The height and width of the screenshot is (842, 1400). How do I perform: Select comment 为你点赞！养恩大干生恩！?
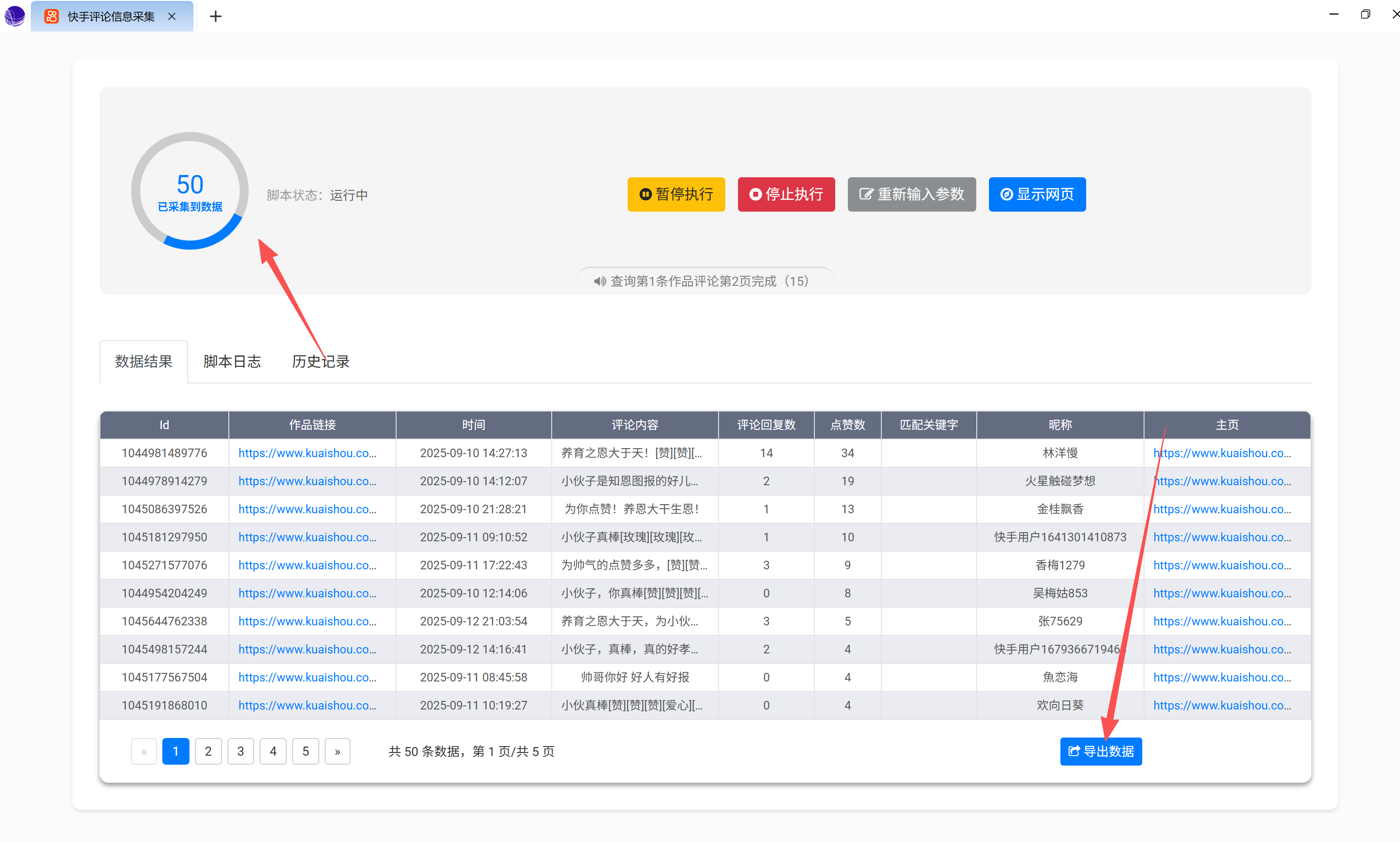click(x=632, y=509)
